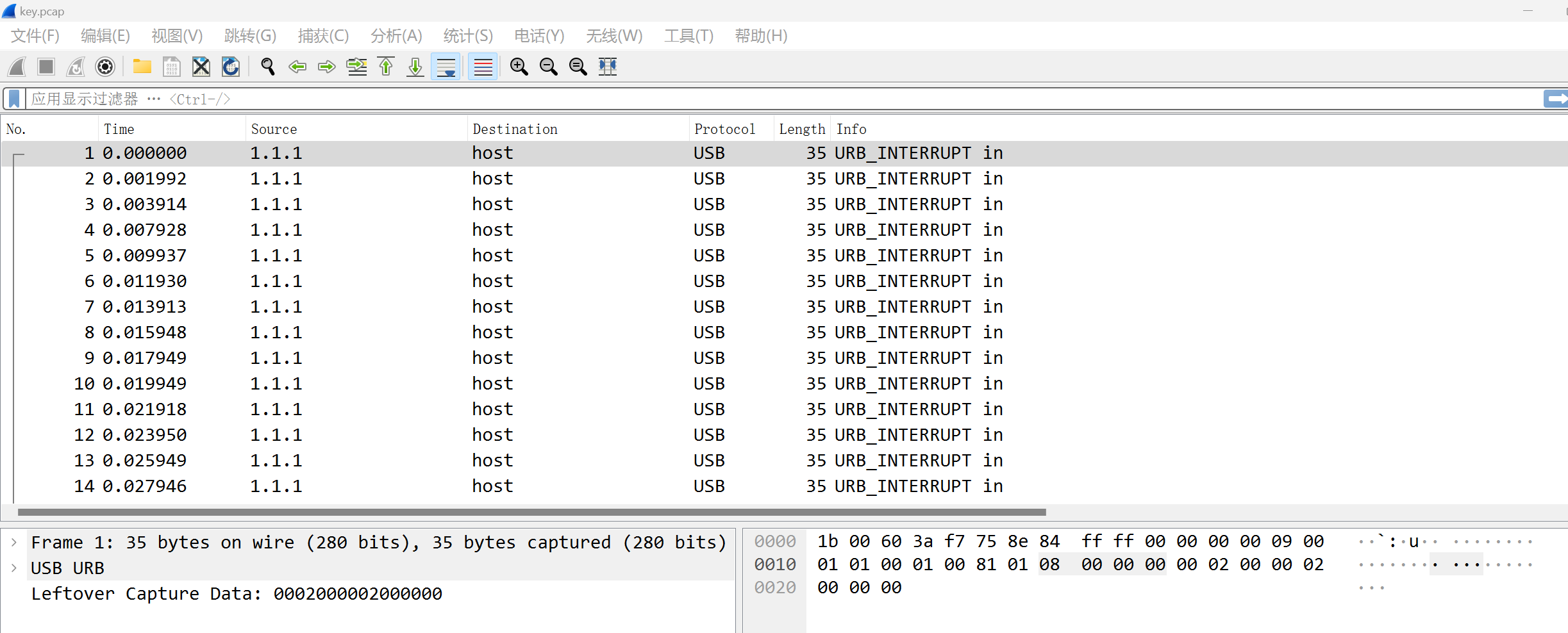Open the 分析(A) menu
Screen dimensions: 1568x633
tap(396, 36)
